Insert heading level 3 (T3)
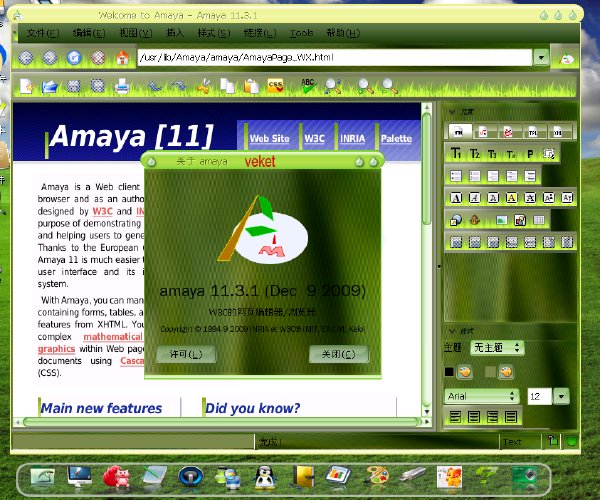The height and width of the screenshot is (500, 600). (x=492, y=154)
